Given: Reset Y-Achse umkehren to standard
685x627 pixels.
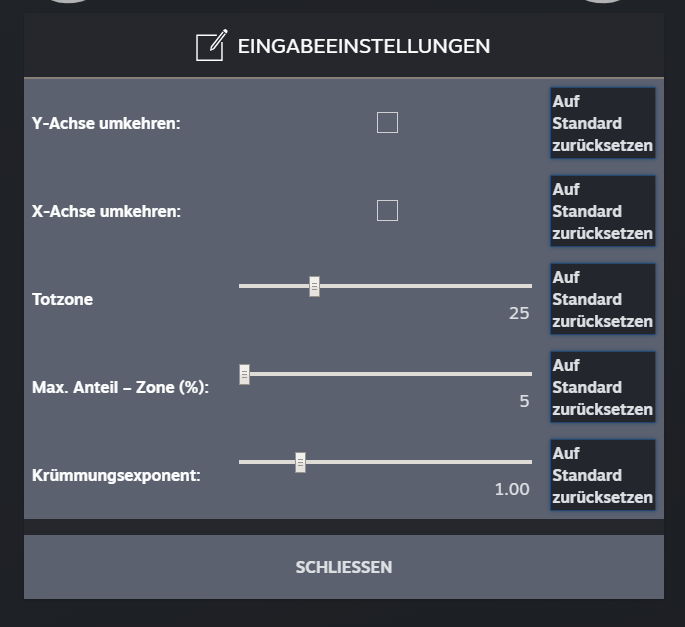Looking at the screenshot, I should 602,123.
